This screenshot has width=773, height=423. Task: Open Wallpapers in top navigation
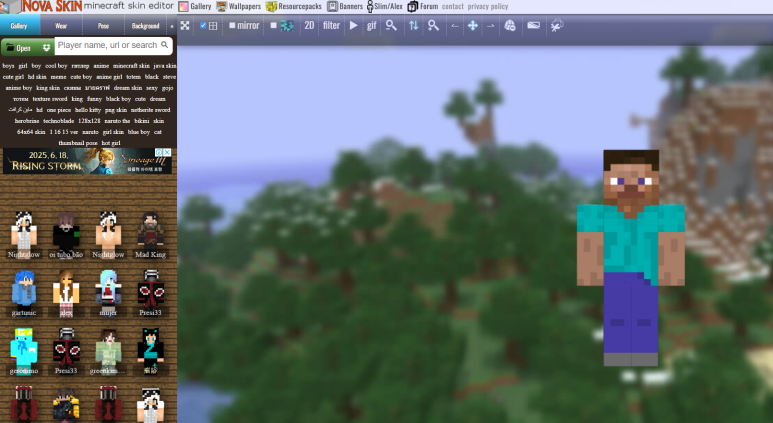coord(239,6)
